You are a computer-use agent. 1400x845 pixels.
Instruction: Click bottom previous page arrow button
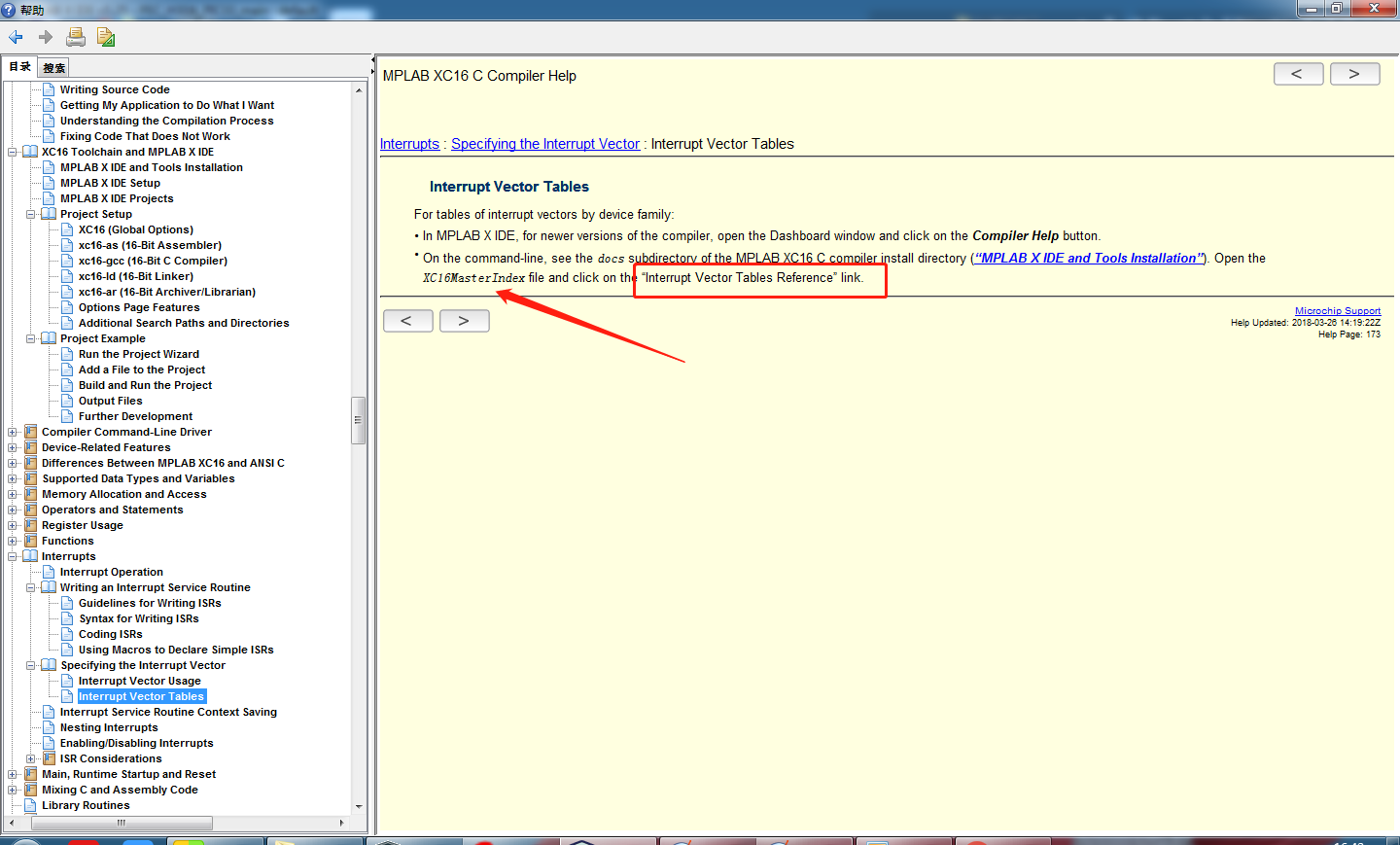click(x=407, y=321)
